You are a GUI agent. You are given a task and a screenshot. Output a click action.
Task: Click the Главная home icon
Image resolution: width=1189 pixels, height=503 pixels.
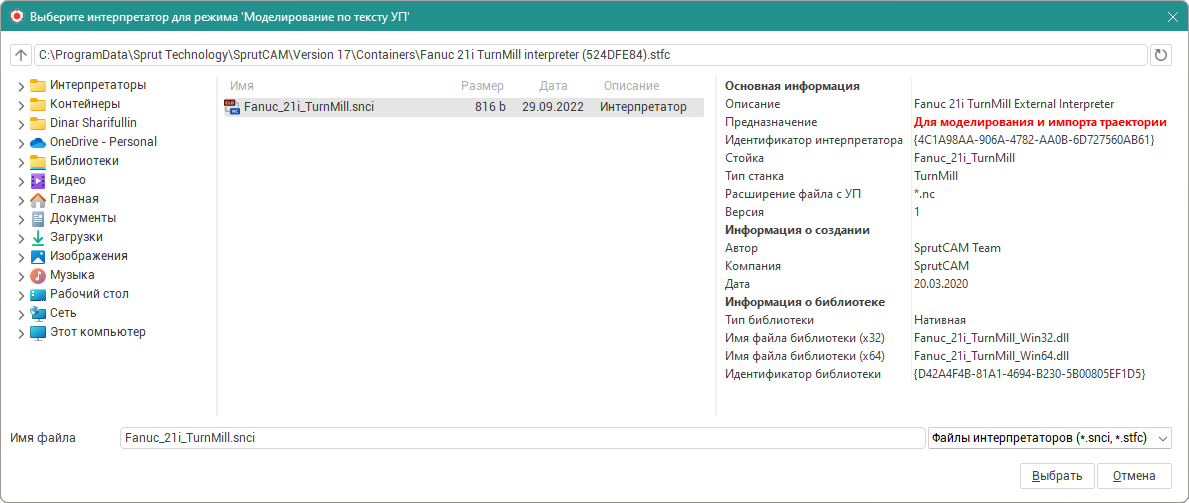38,199
